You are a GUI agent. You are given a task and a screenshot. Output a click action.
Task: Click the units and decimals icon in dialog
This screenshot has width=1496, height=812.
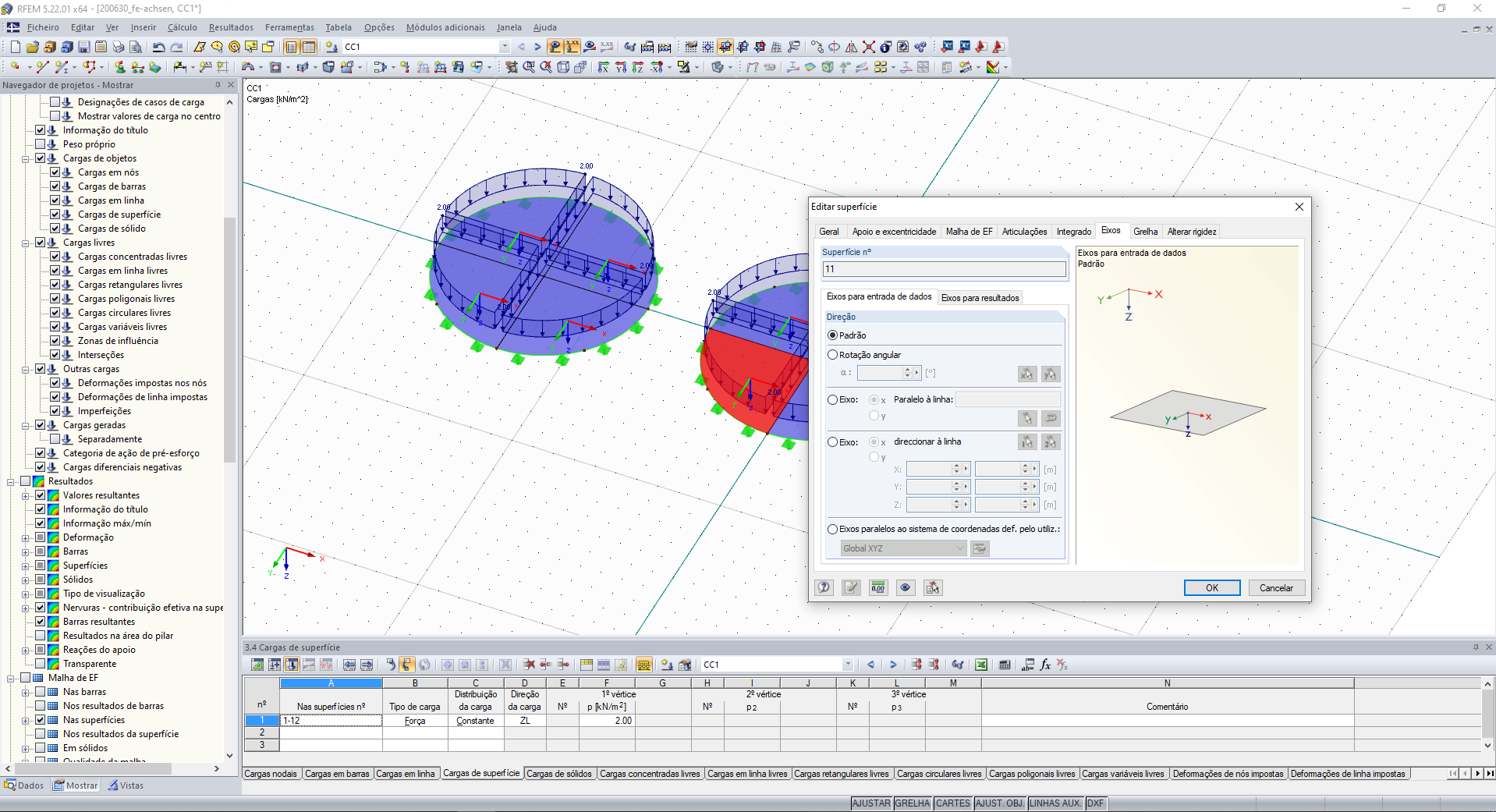tap(877, 587)
